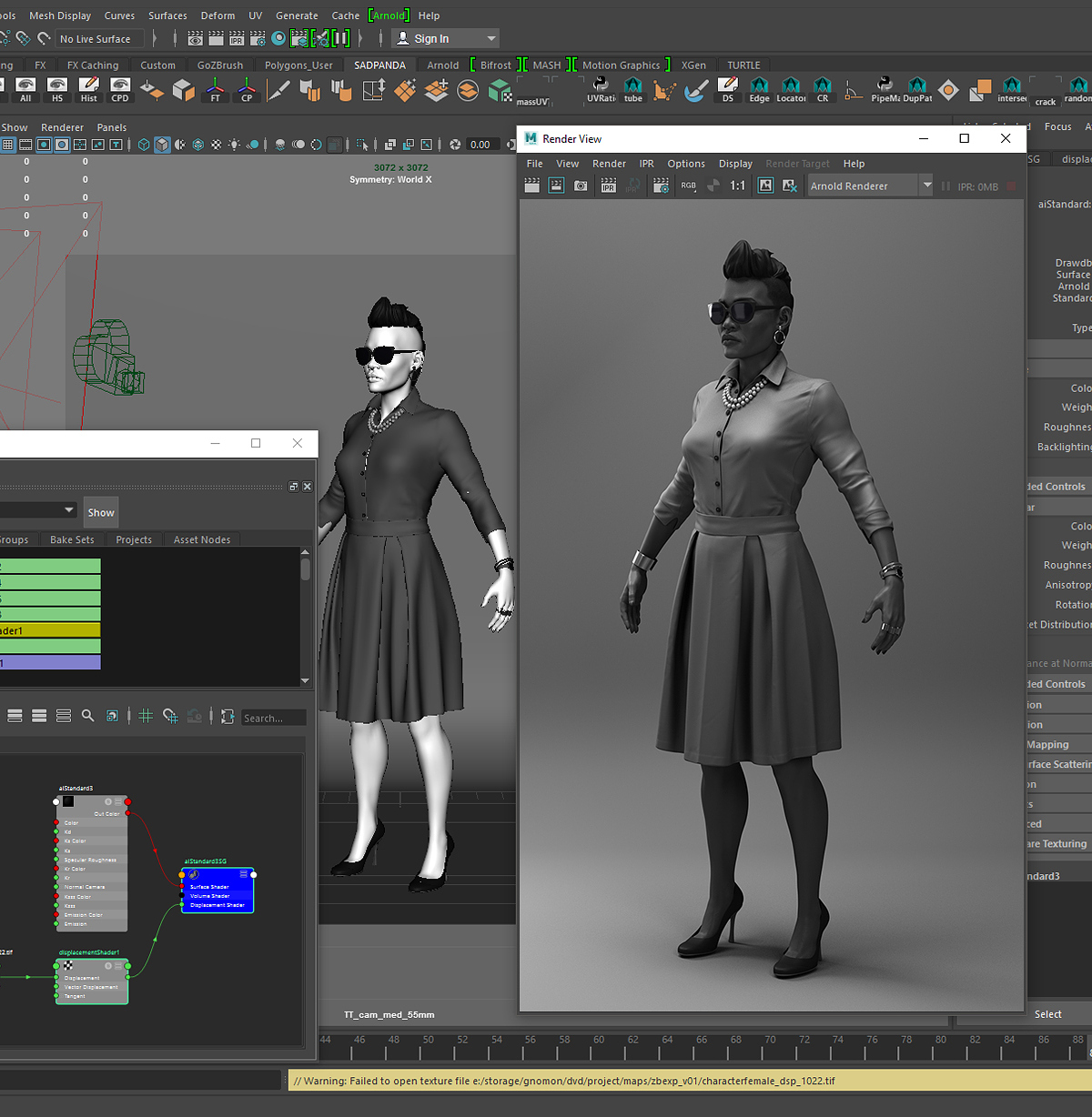Select the aiStandard3SG node in graph

[x=217, y=890]
